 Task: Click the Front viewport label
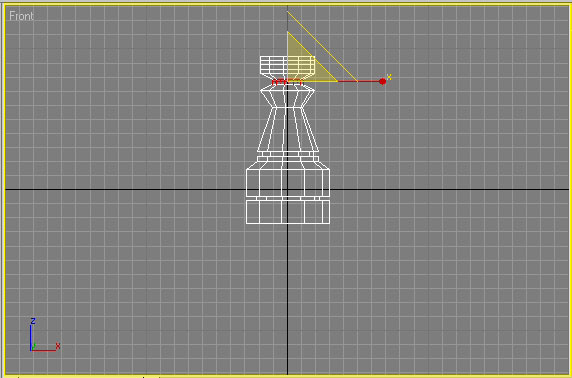click(21, 16)
